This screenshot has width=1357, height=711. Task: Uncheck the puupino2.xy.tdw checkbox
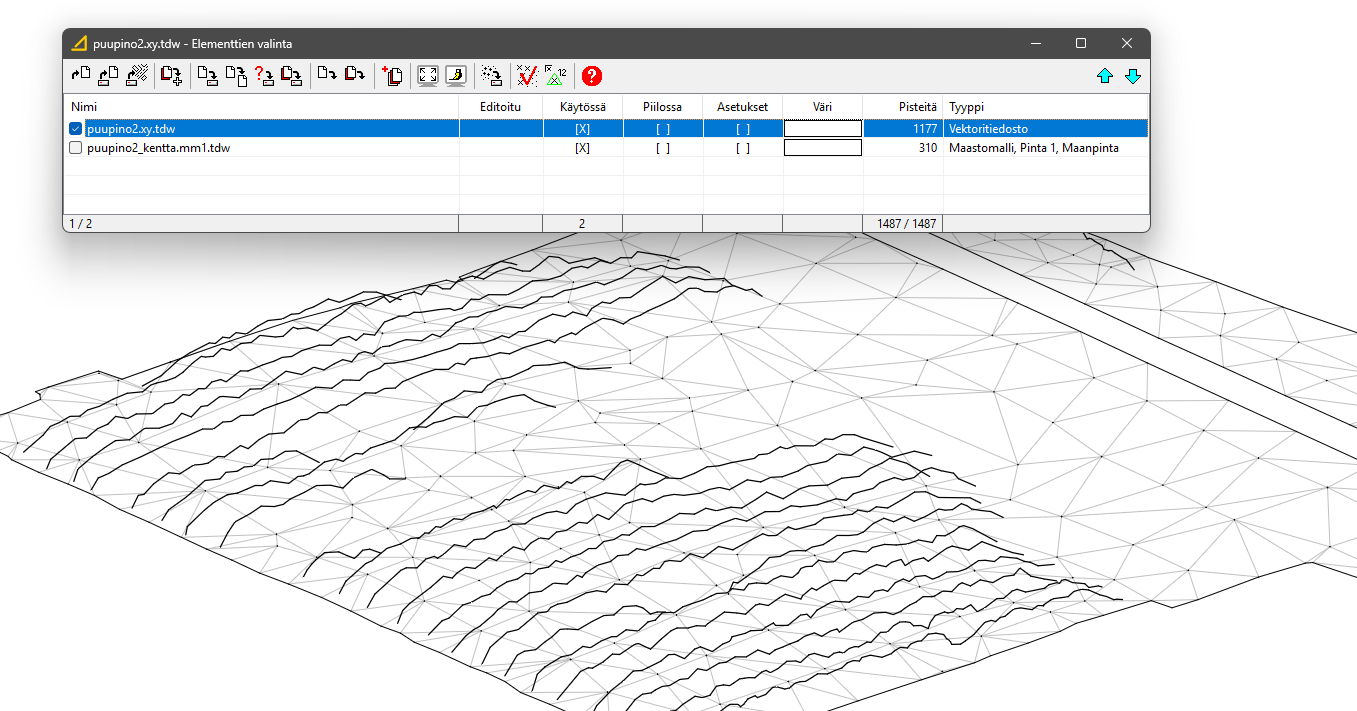pos(76,129)
